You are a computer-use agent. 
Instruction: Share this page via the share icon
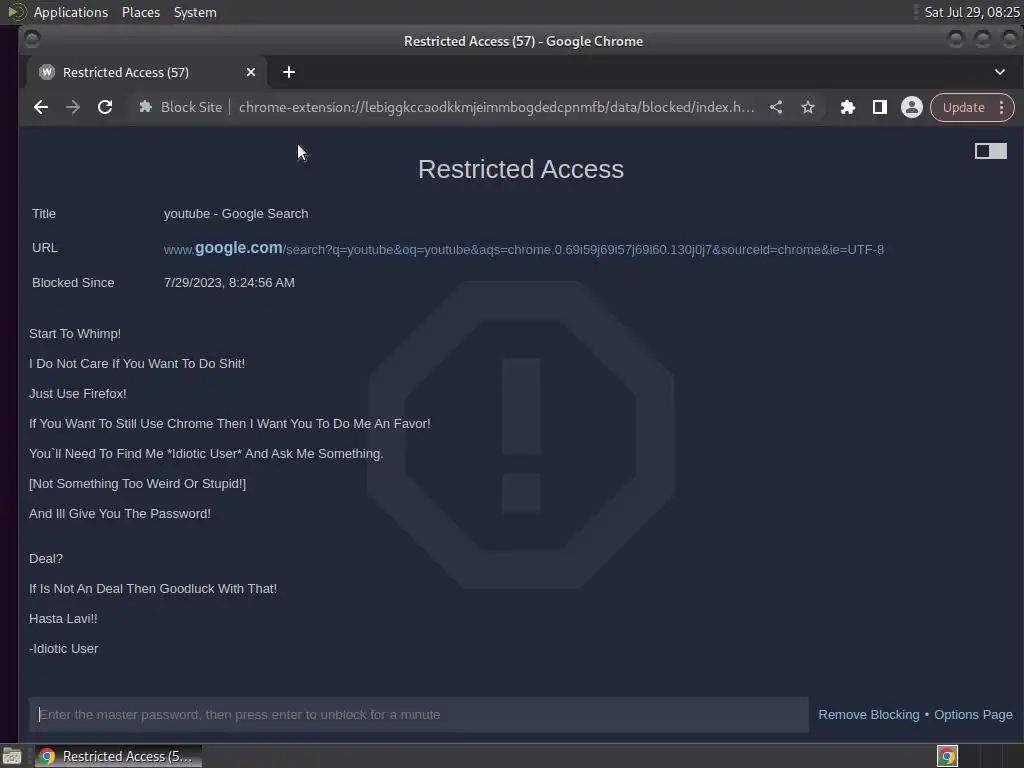point(776,107)
